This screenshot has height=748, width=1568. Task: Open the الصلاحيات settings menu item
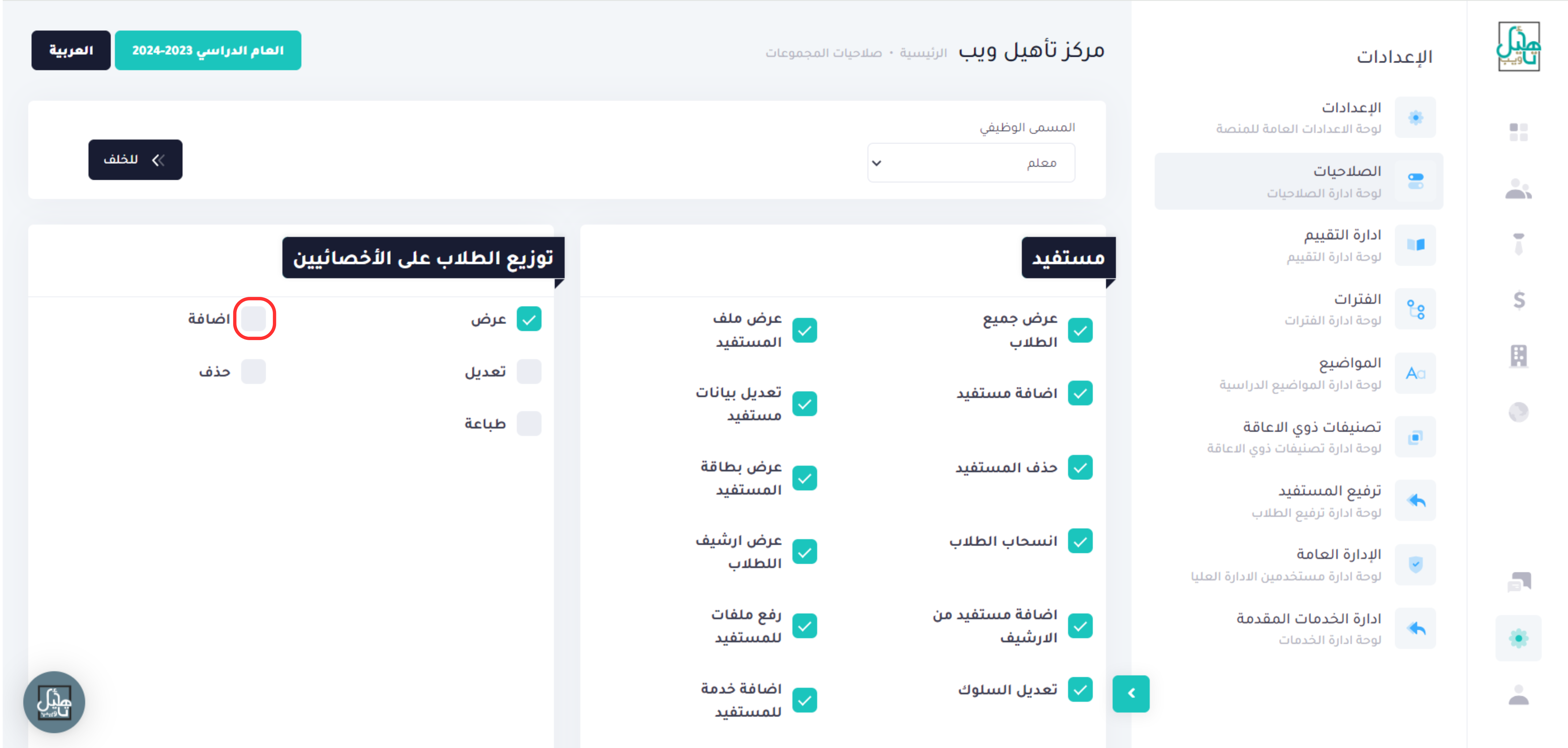[x=1298, y=181]
